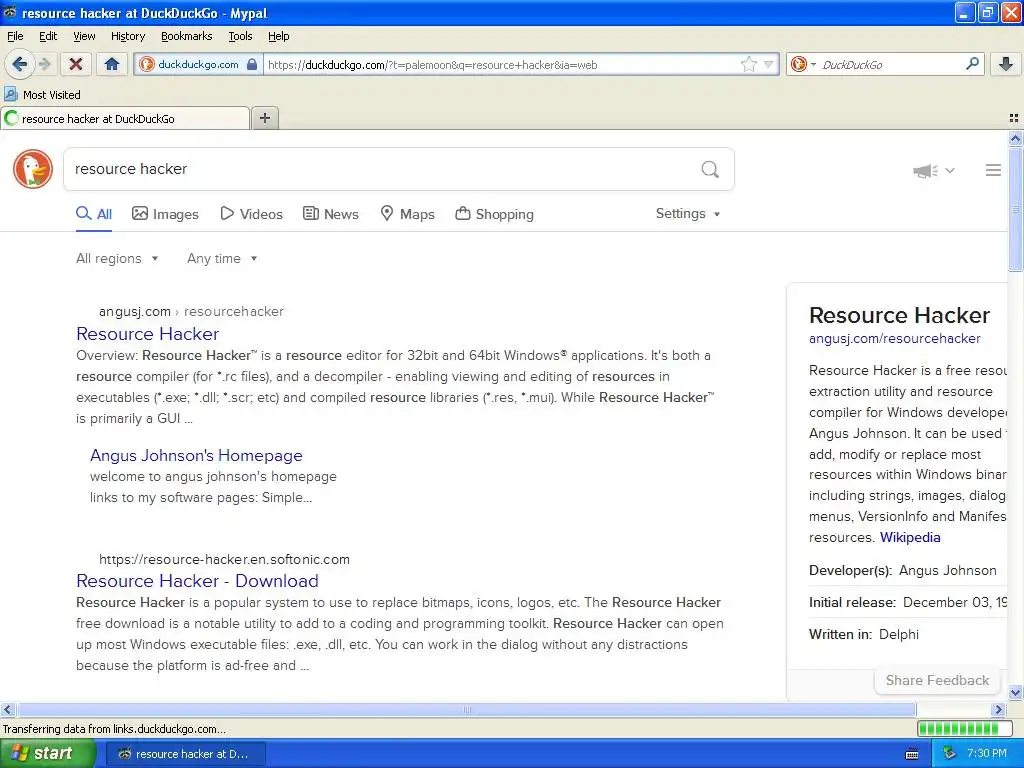The image size is (1024, 768).
Task: Click the padlock site identity icon
Action: [x=252, y=64]
